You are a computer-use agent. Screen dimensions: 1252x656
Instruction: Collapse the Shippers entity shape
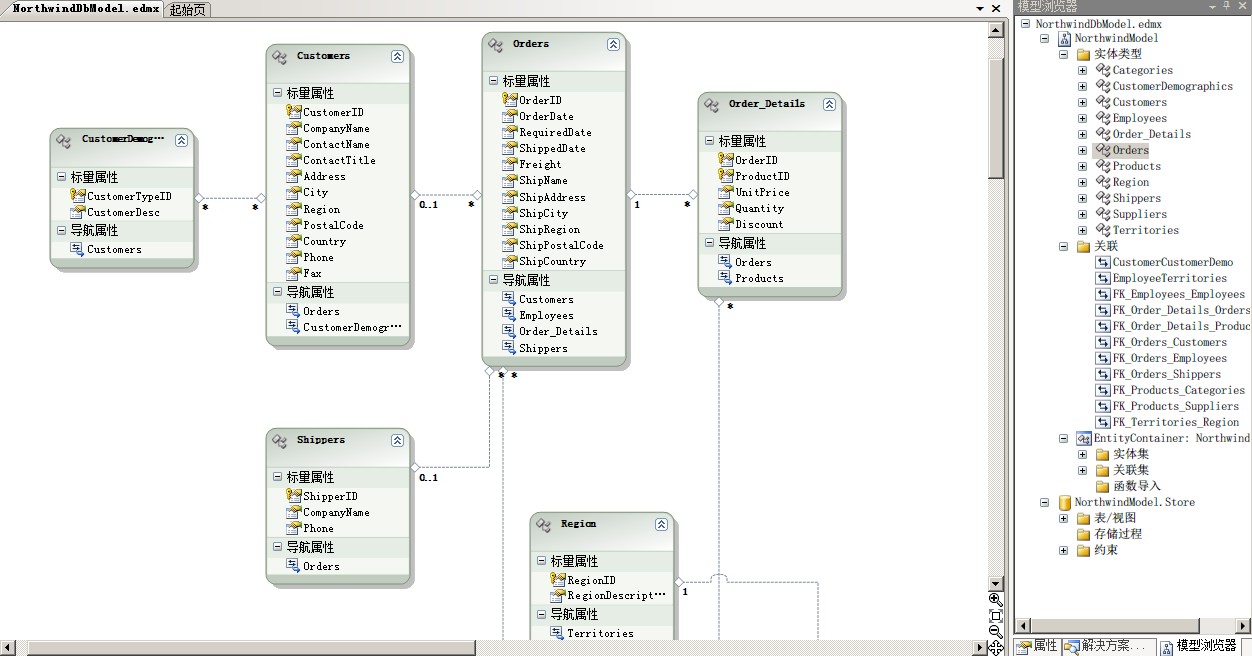(397, 441)
